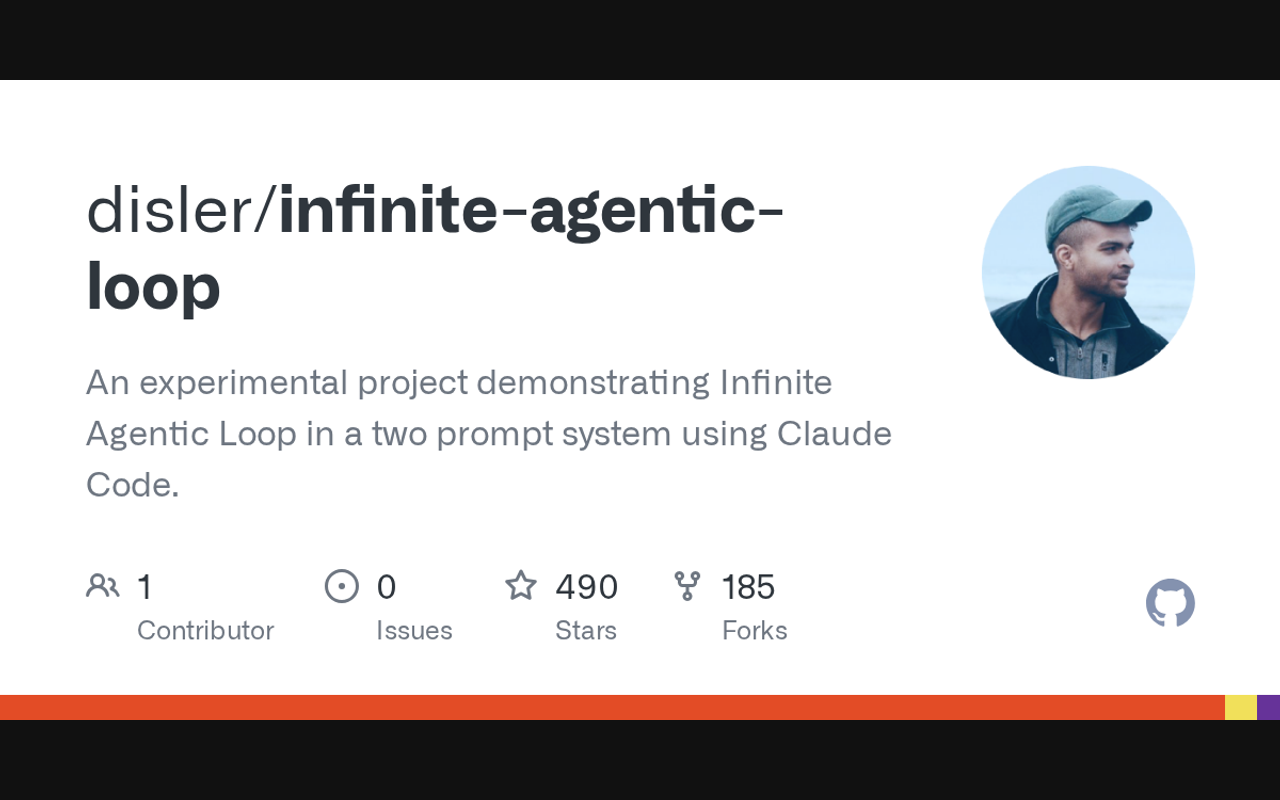
Task: Click the star count "490"
Action: tap(587, 587)
